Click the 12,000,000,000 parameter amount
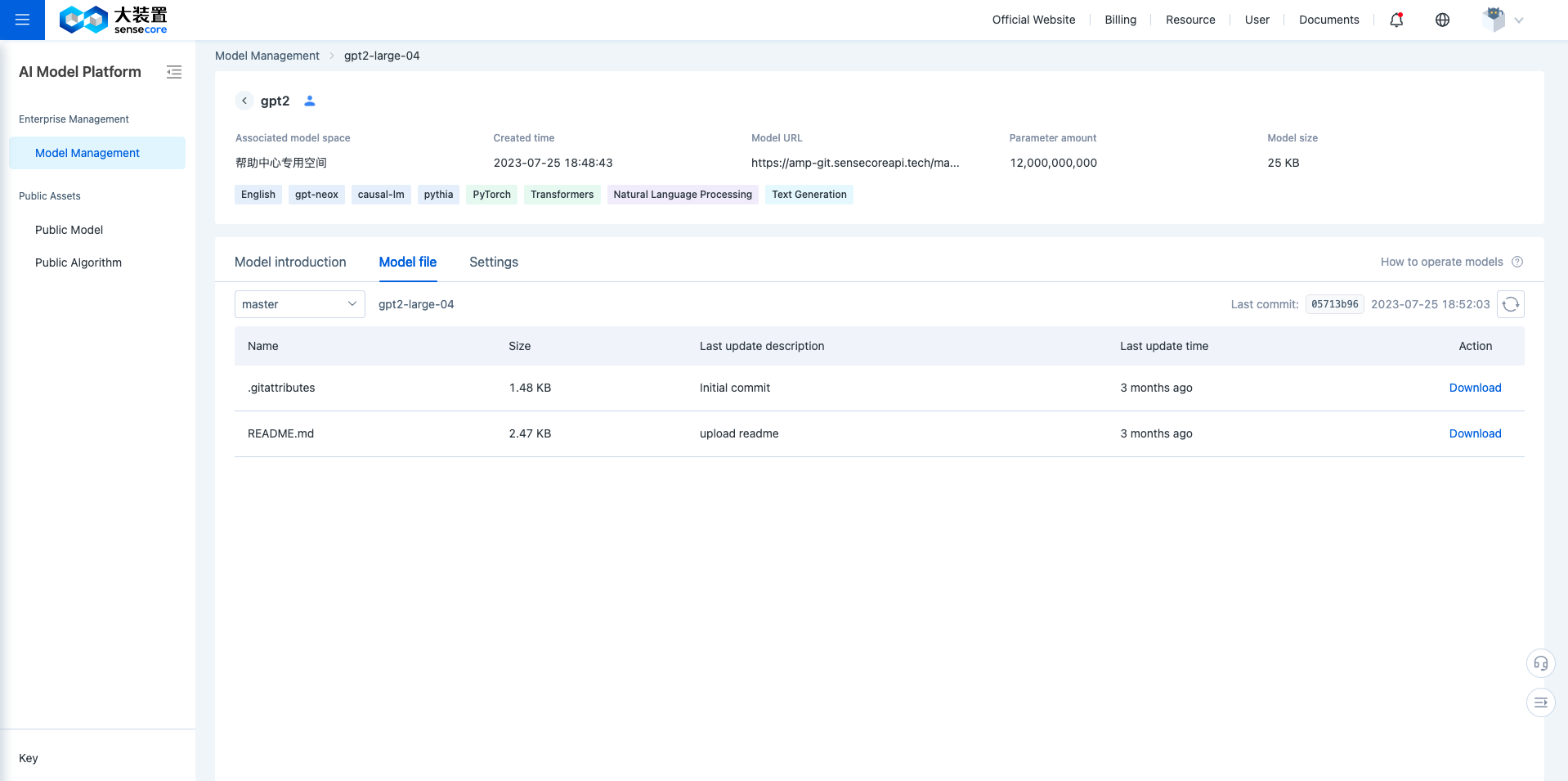 pyautogui.click(x=1053, y=163)
